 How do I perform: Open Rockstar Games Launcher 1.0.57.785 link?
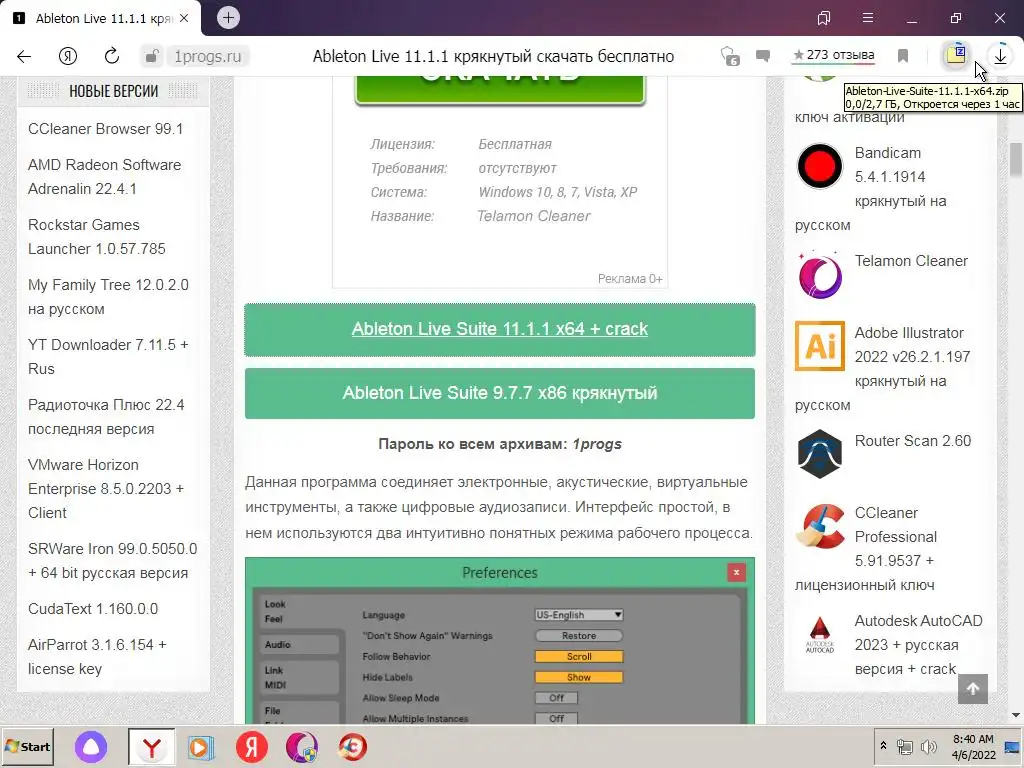[x=97, y=236]
